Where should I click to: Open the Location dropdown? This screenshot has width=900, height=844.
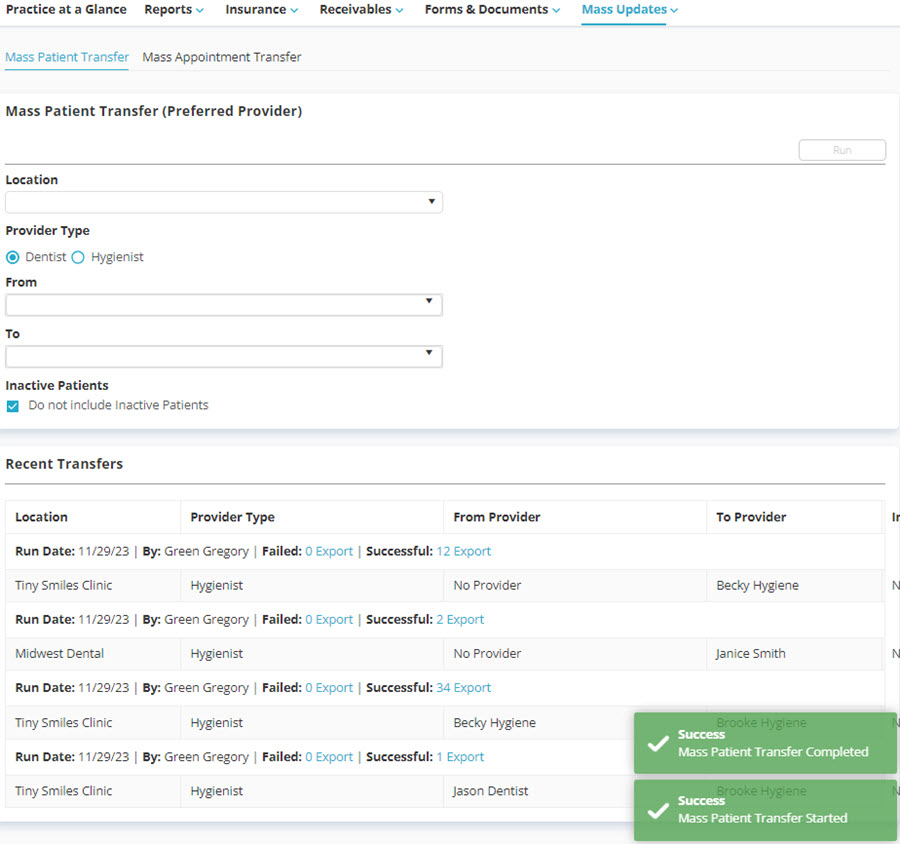(224, 202)
